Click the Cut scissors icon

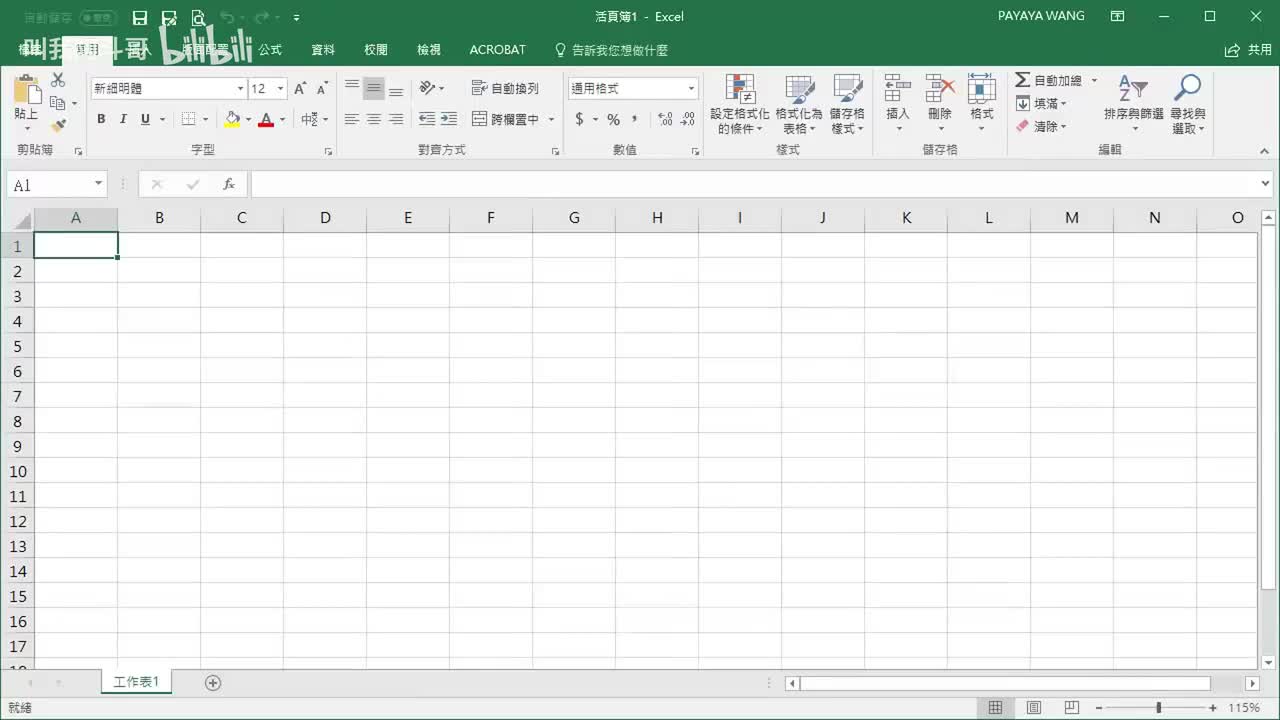coord(58,81)
